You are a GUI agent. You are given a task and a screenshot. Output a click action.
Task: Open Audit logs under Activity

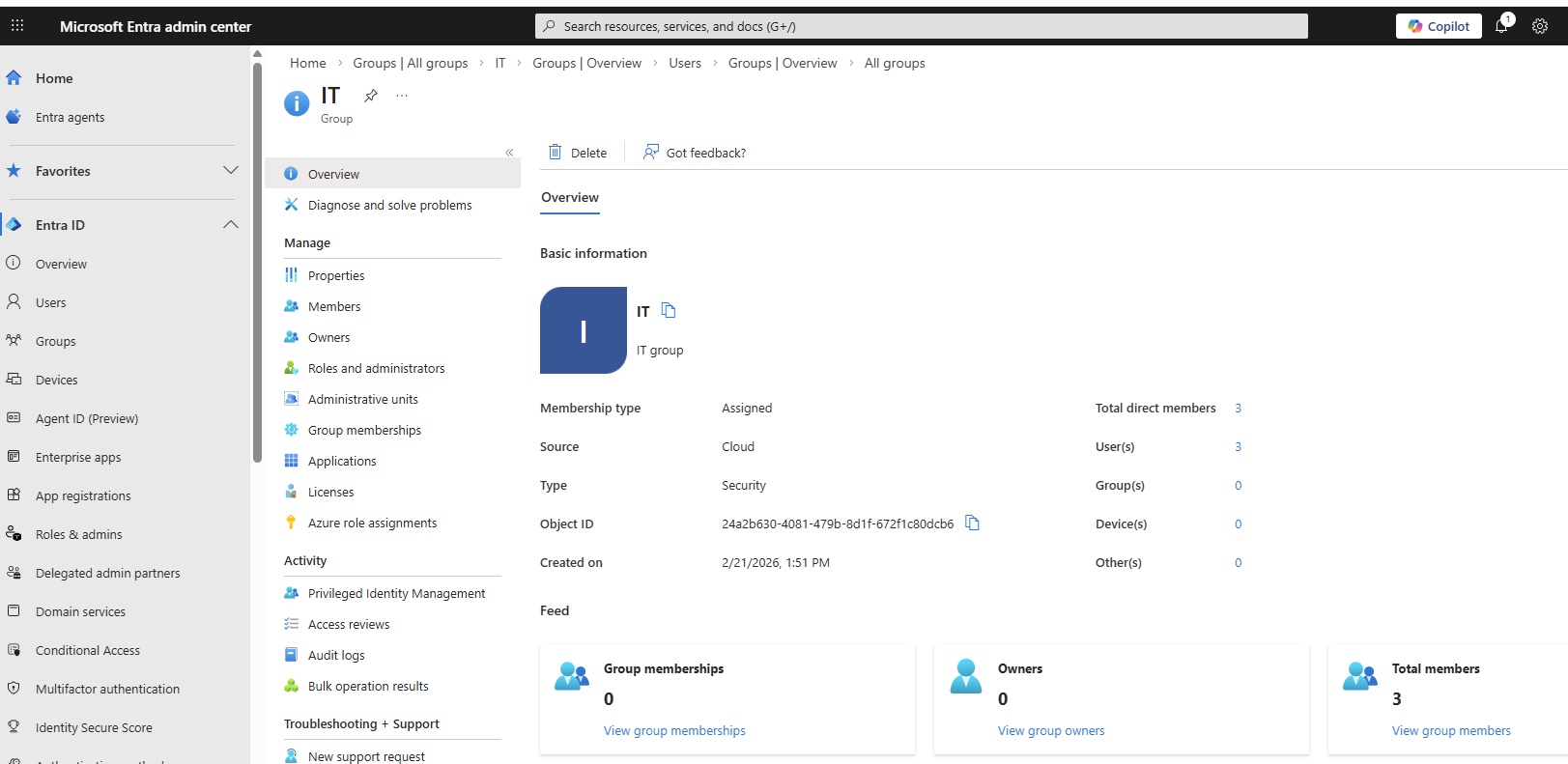tap(335, 655)
